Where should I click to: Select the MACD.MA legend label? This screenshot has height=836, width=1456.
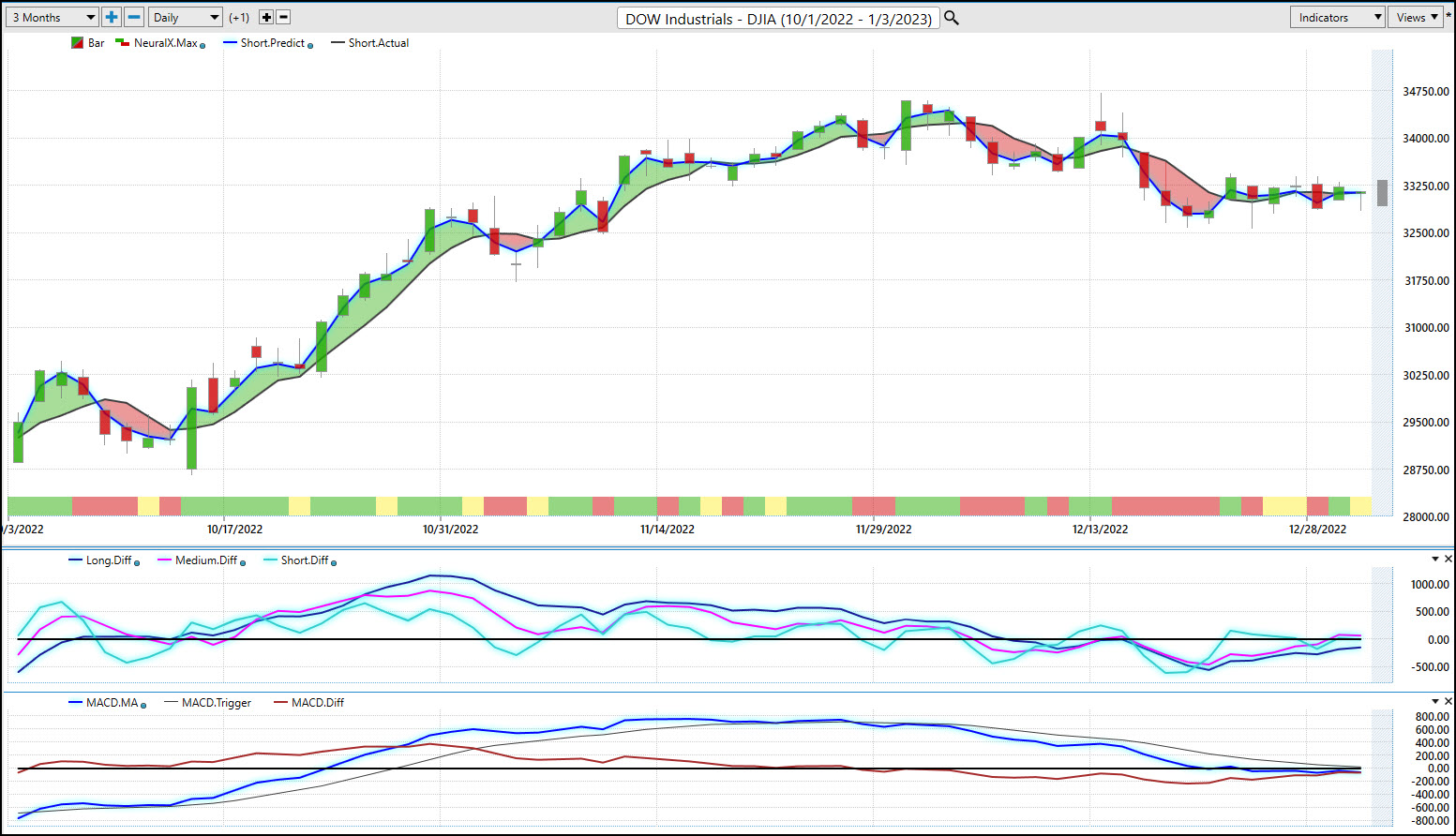point(112,703)
